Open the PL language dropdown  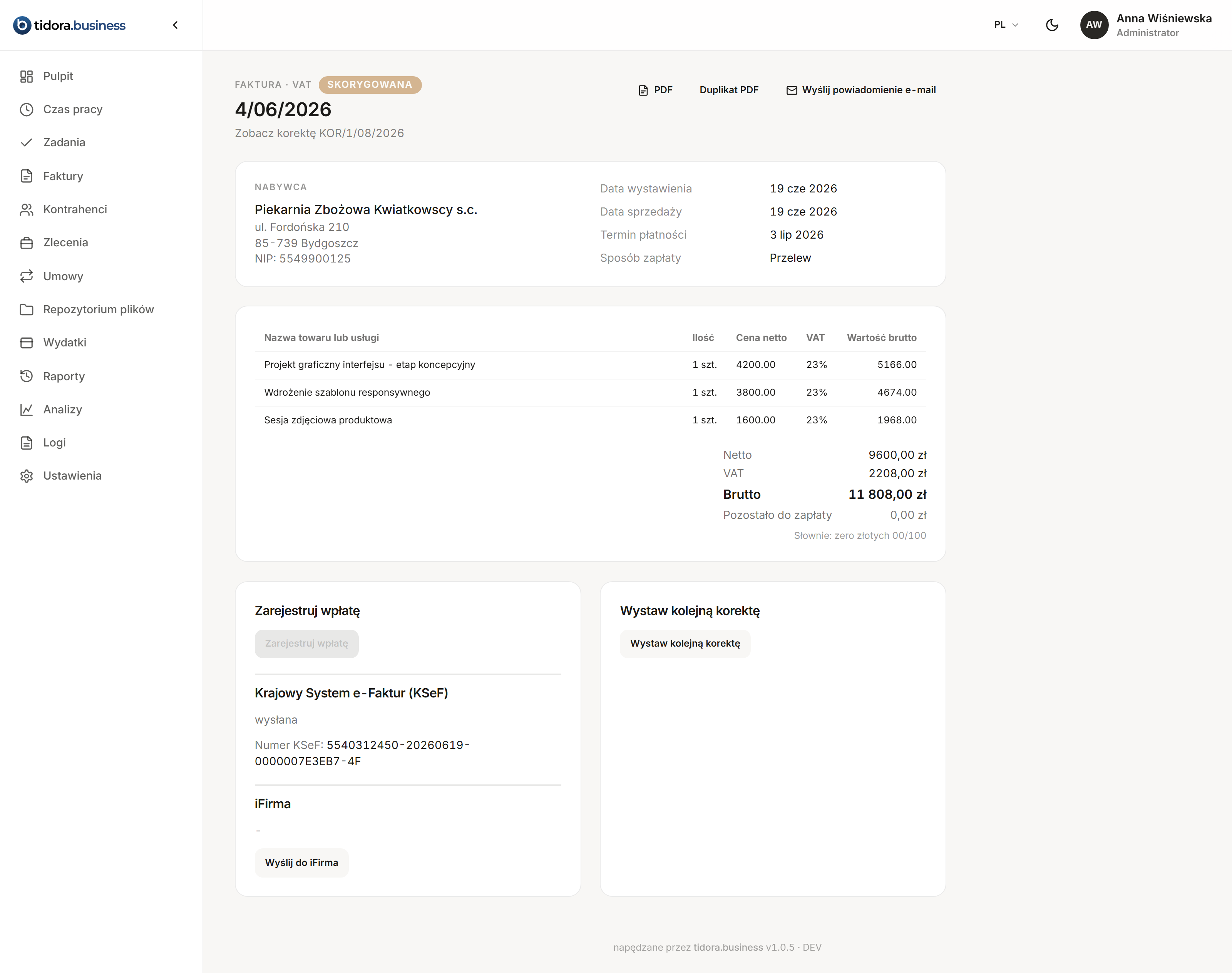tap(1006, 25)
